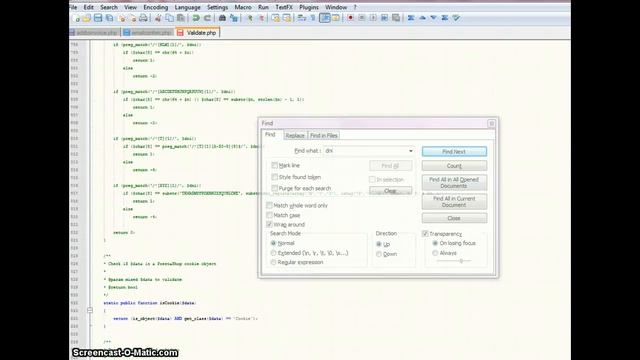Open the TextFX menu
640x360 pixels.
(x=284, y=7)
